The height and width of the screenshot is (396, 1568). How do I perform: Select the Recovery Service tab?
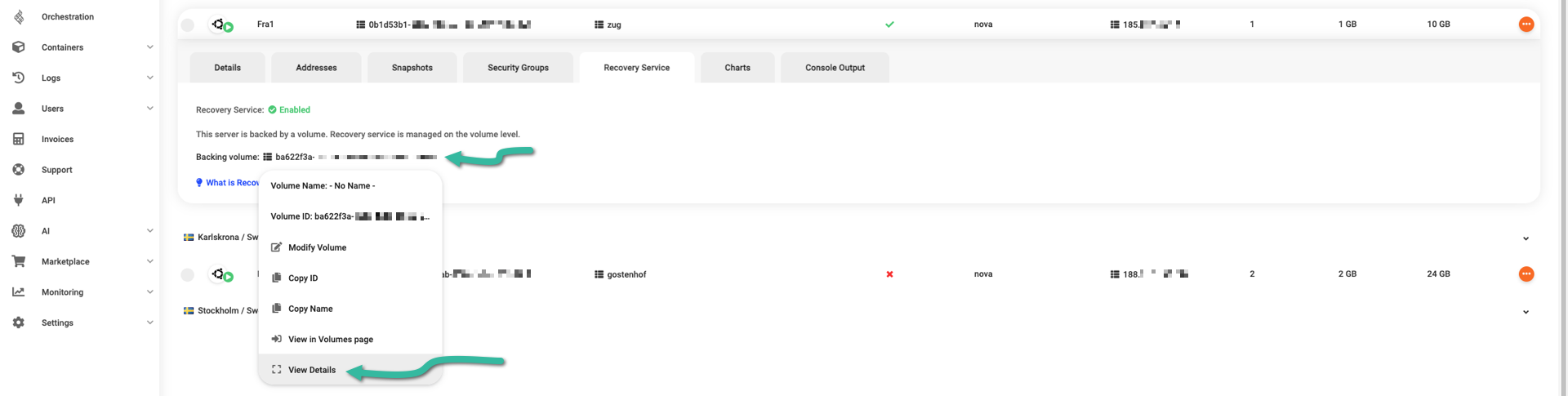(x=636, y=68)
